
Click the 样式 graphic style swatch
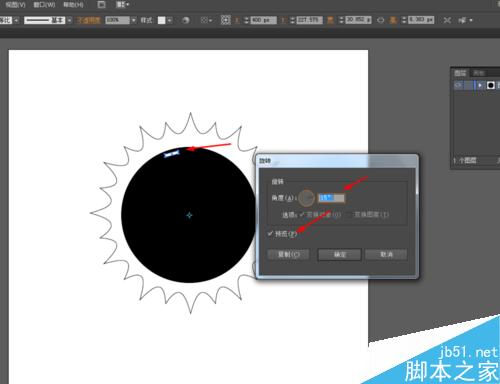tap(162, 20)
